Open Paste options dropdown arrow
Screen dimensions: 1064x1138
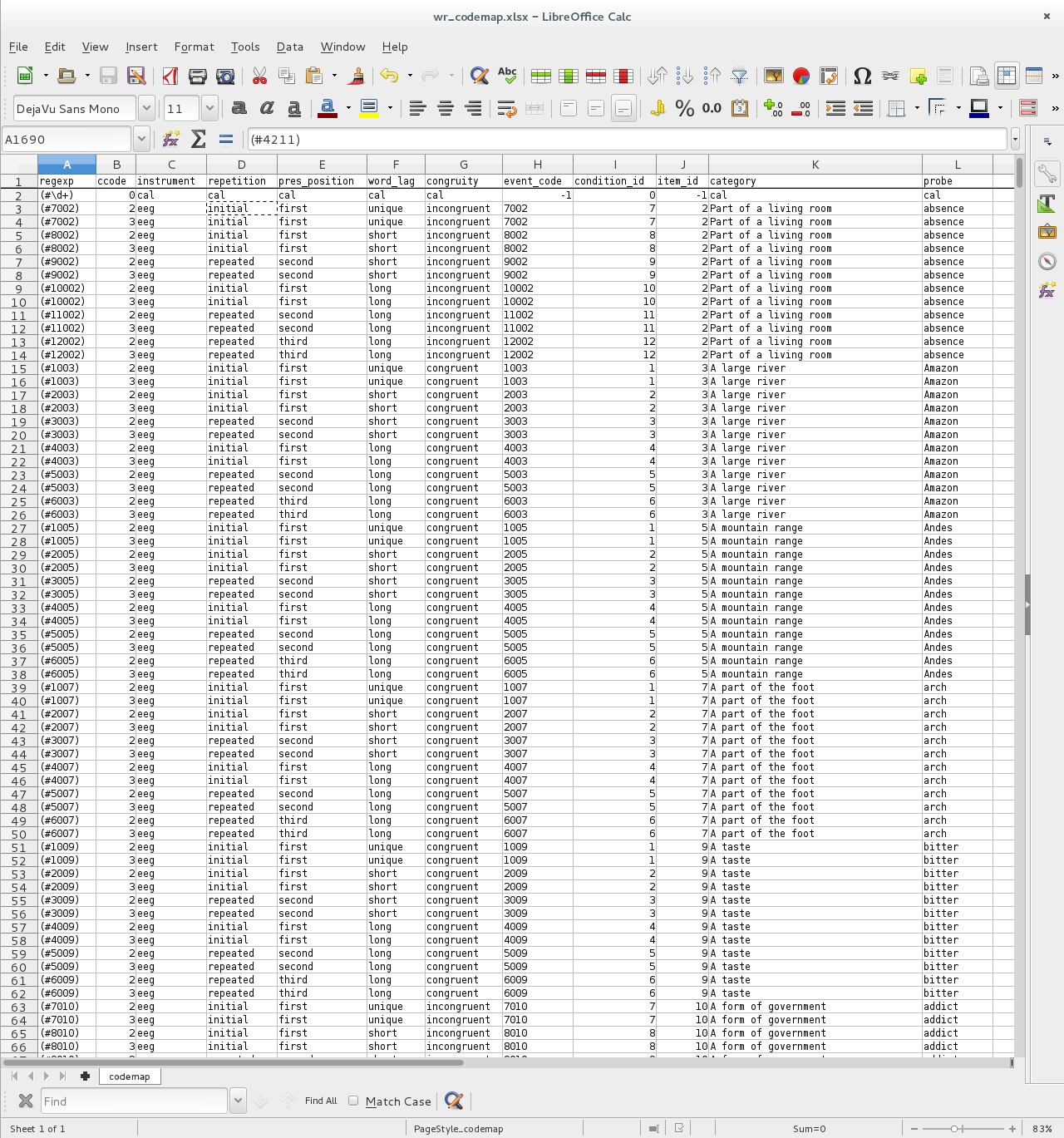pyautogui.click(x=334, y=76)
